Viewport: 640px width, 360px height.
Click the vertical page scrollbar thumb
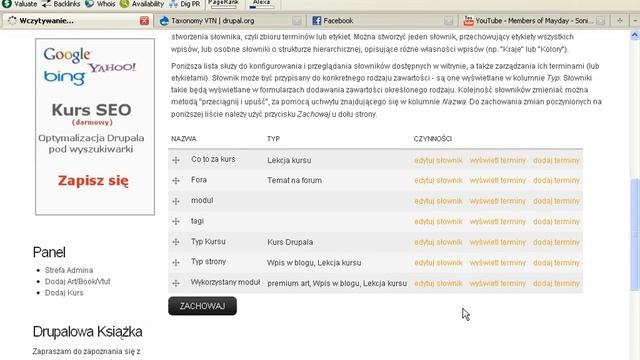(x=635, y=235)
